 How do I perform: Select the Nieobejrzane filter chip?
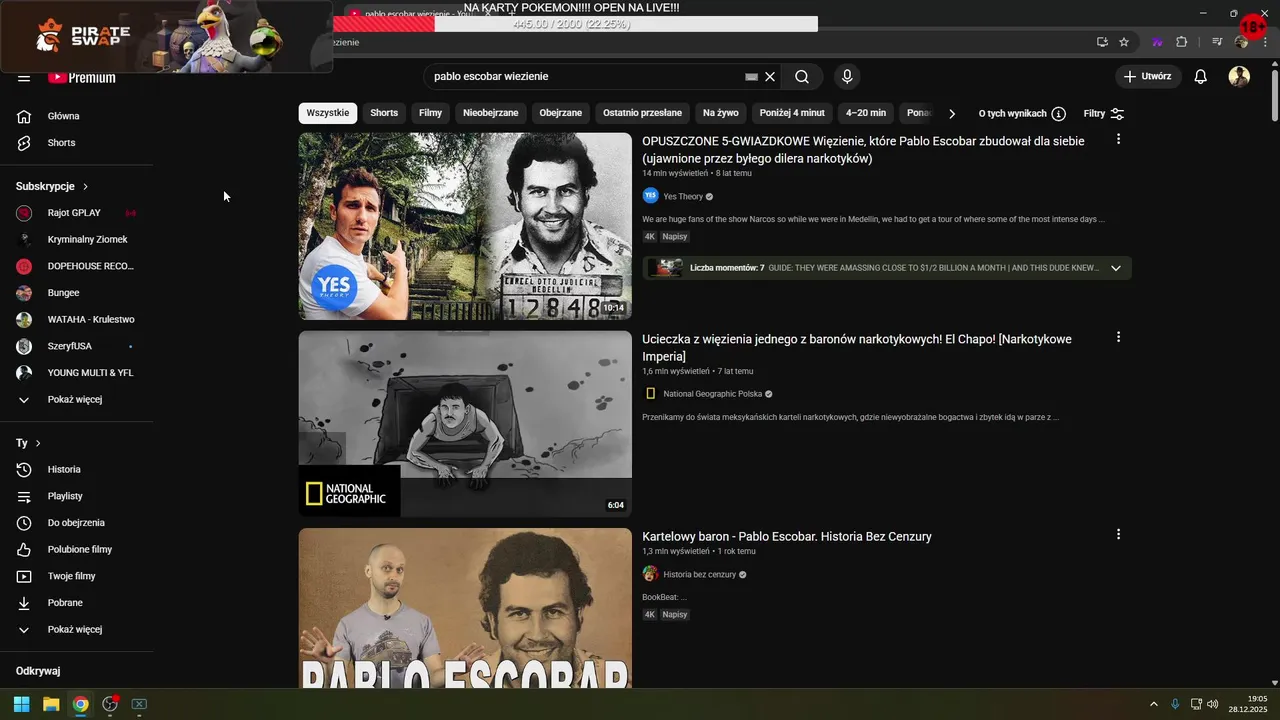(x=491, y=113)
